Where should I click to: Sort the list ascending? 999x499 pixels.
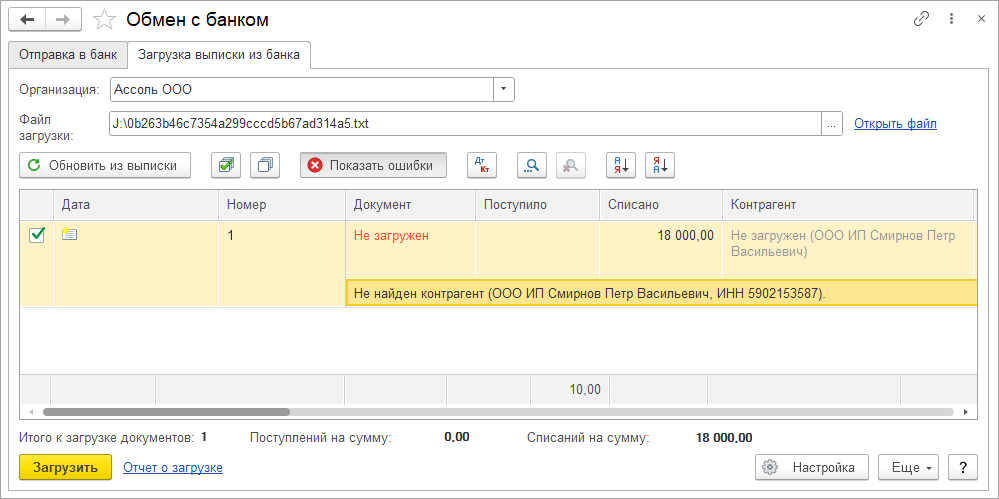click(x=621, y=166)
